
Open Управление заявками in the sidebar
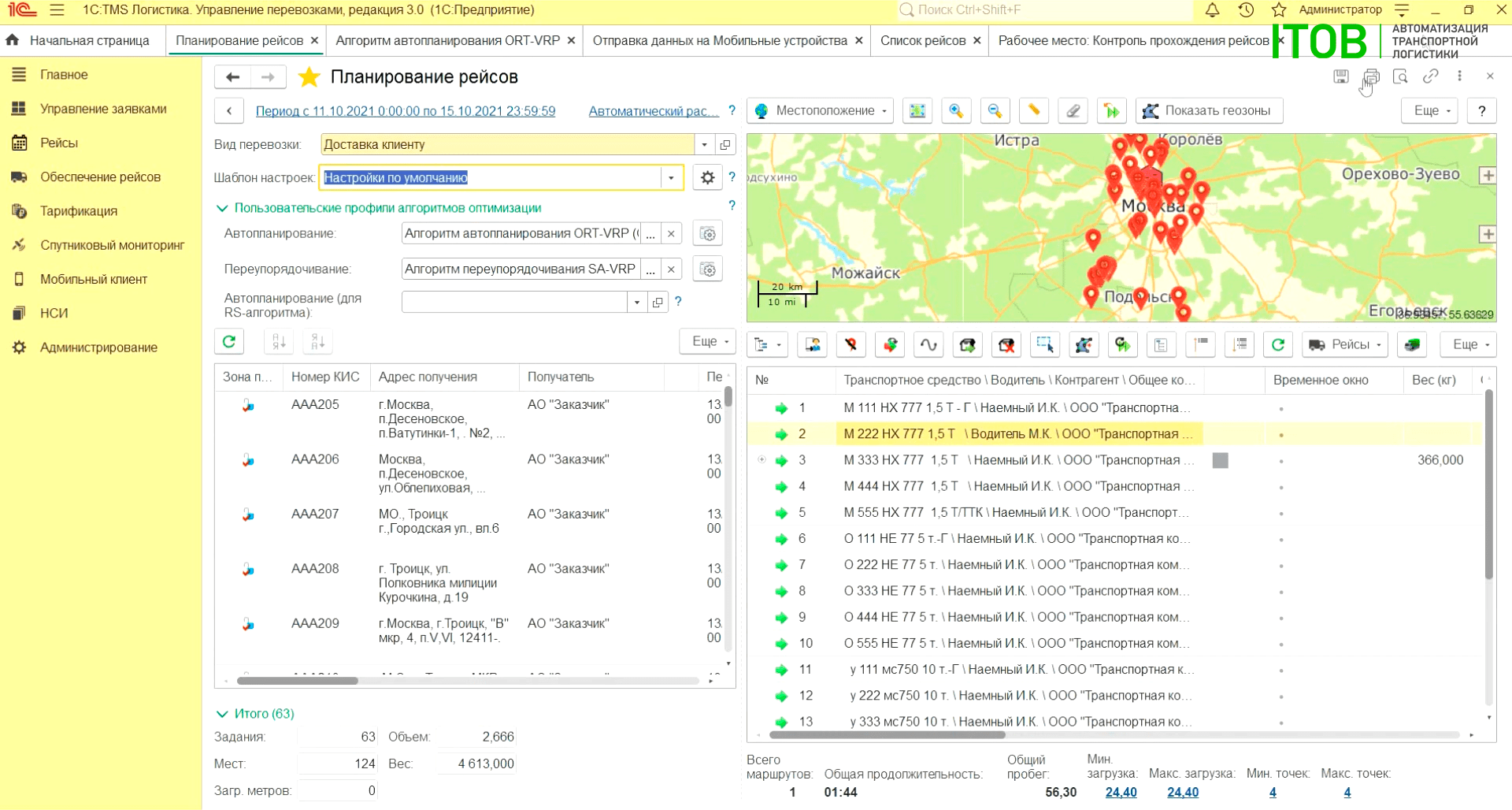pyautogui.click(x=103, y=110)
